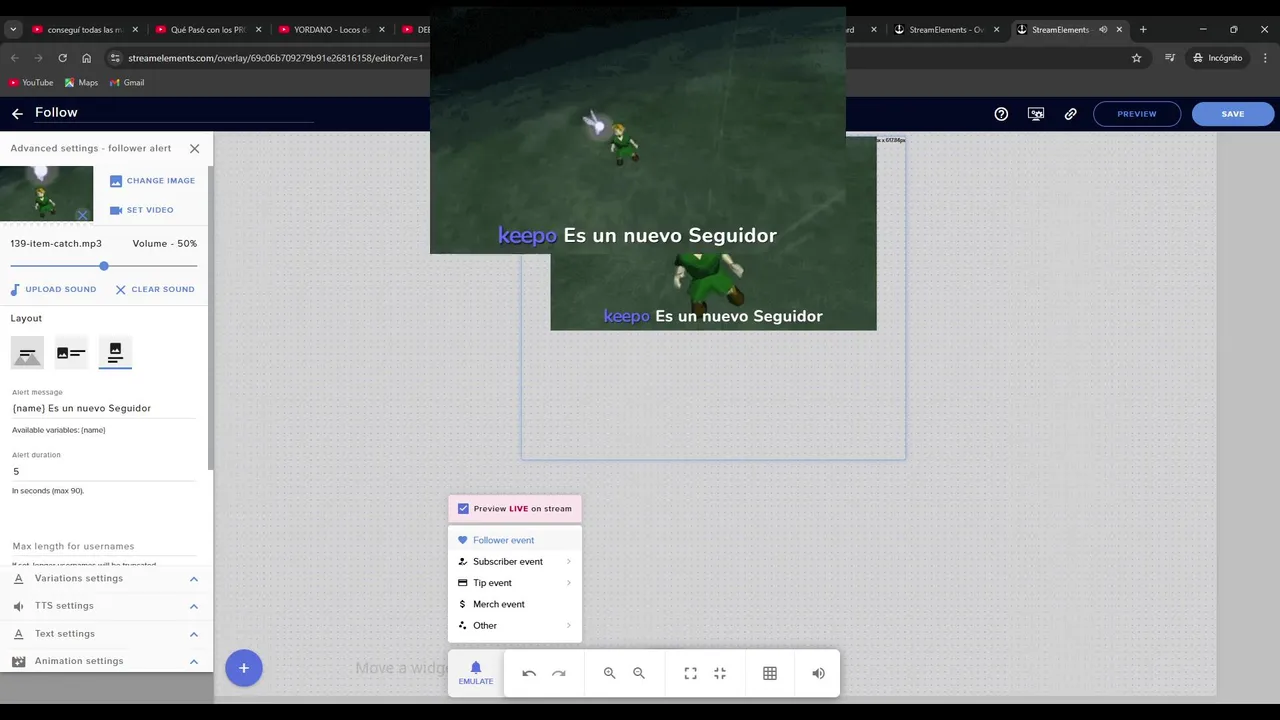Open the YouTube bookmark
Viewport: 1280px width, 720px height.
(31, 83)
